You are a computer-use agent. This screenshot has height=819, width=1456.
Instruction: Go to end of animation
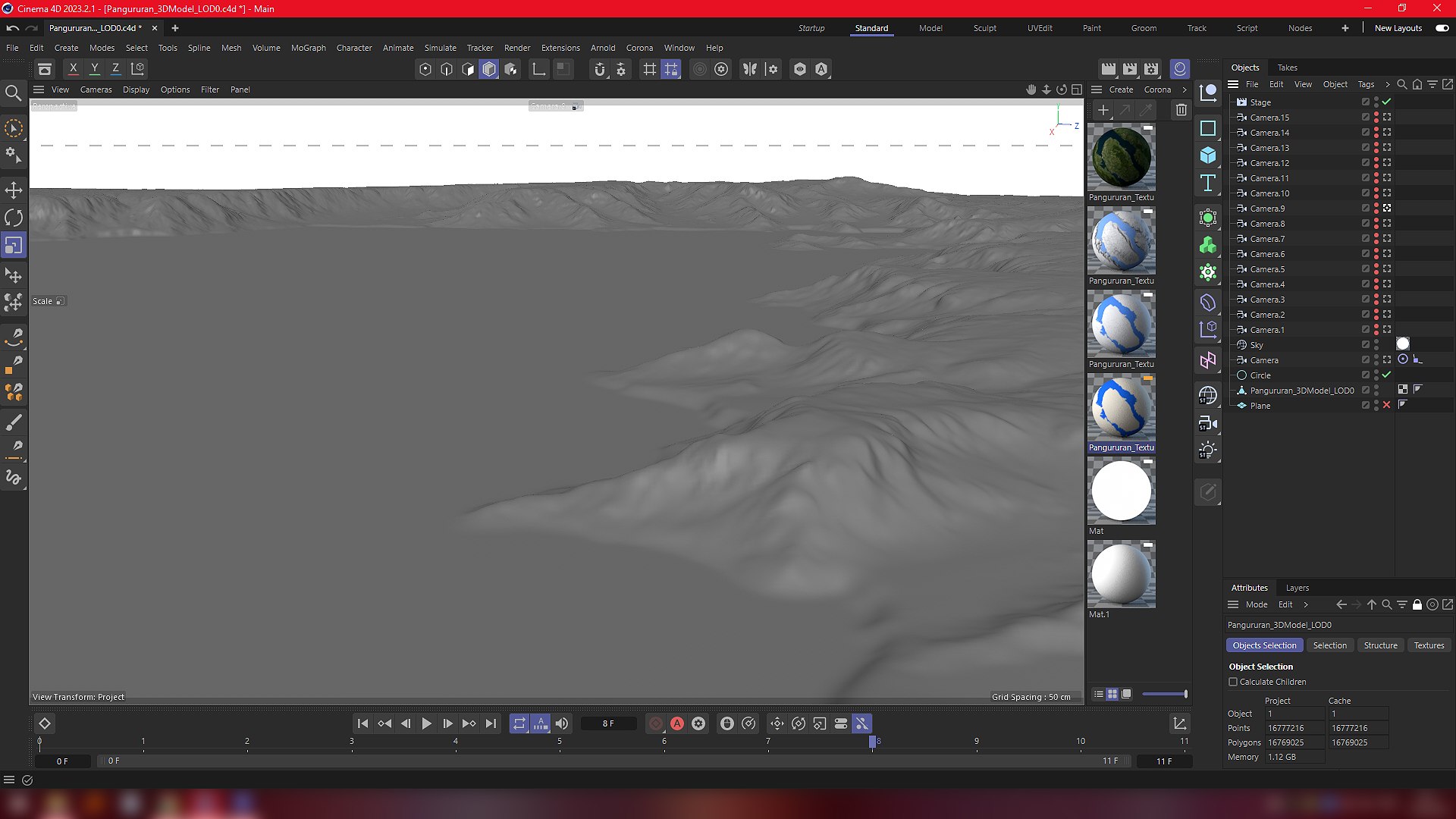491,723
